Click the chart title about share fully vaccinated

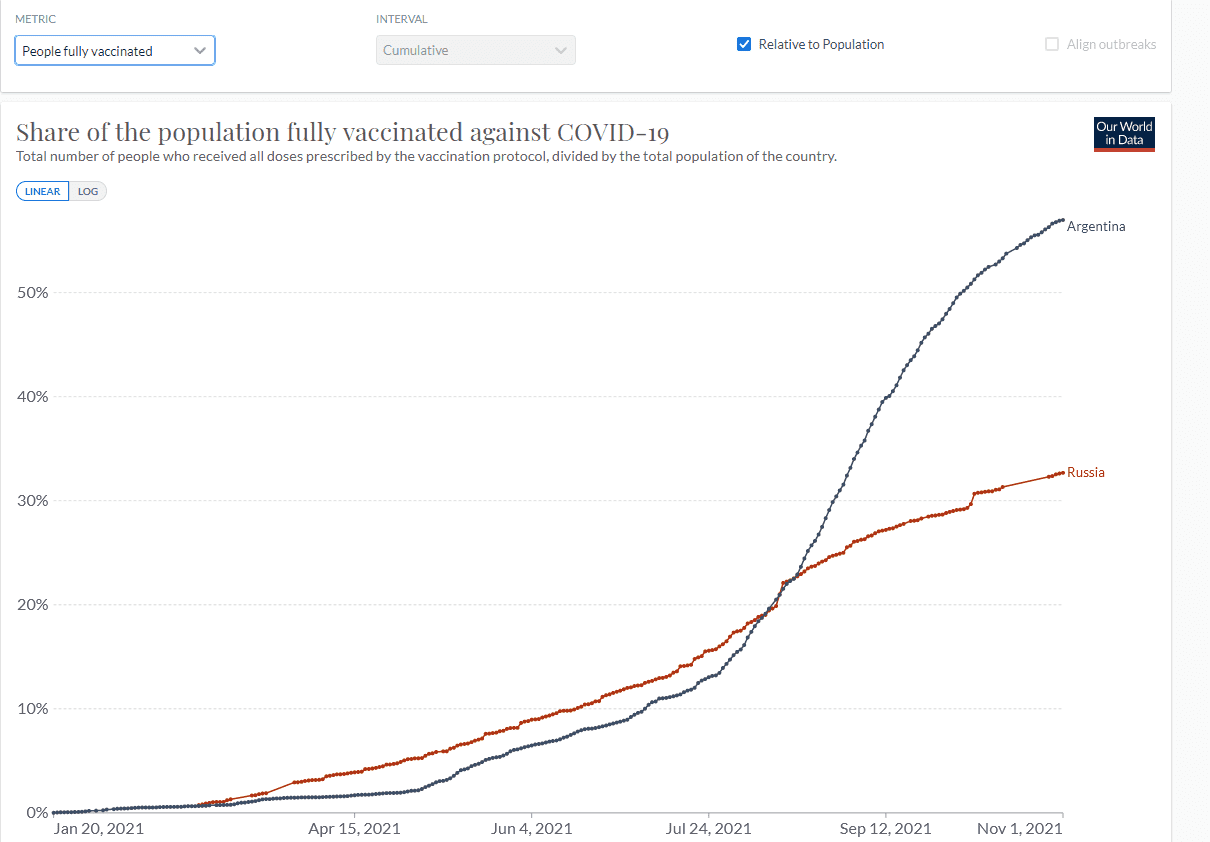click(342, 132)
